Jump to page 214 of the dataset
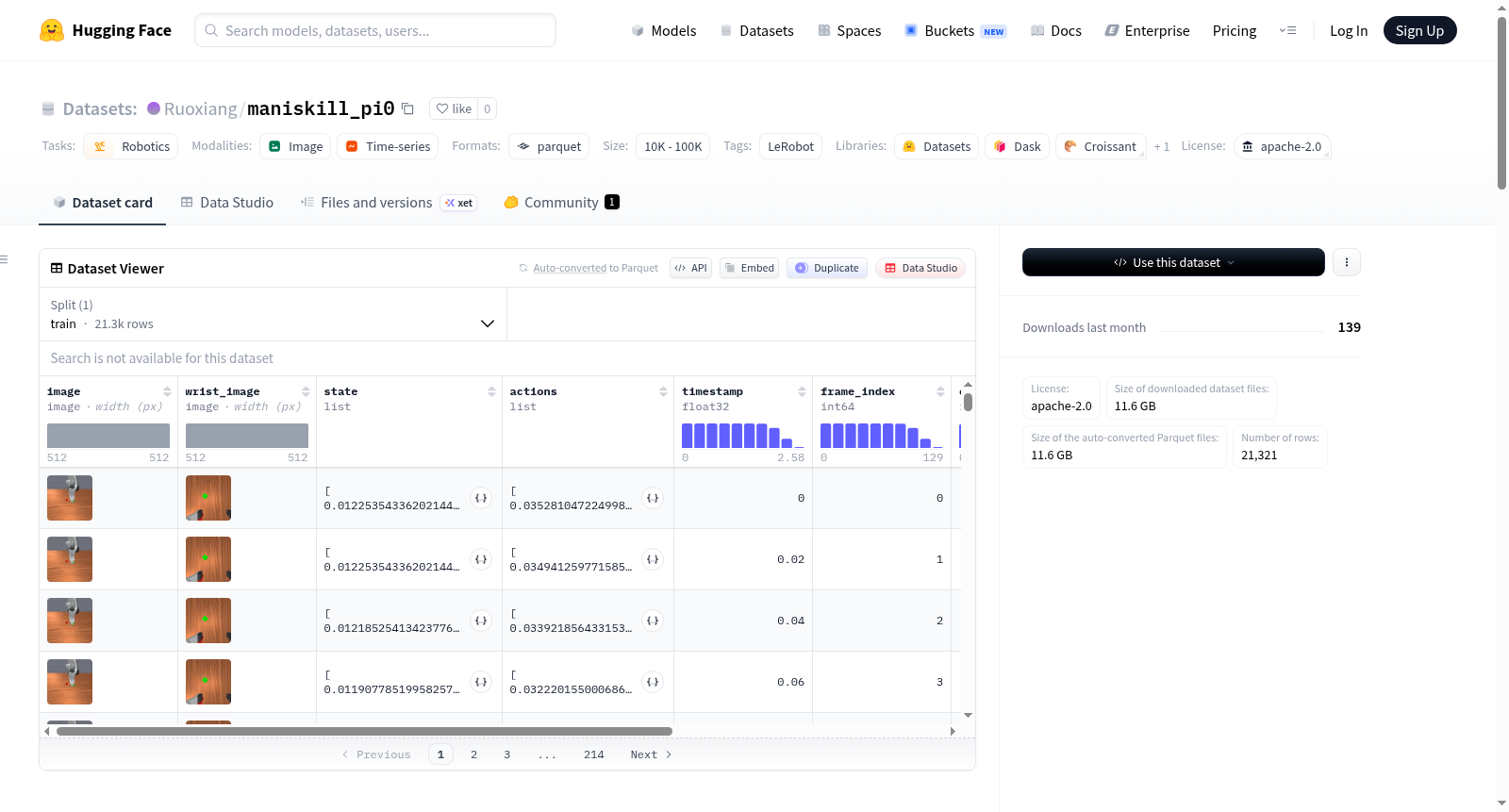 (x=594, y=754)
